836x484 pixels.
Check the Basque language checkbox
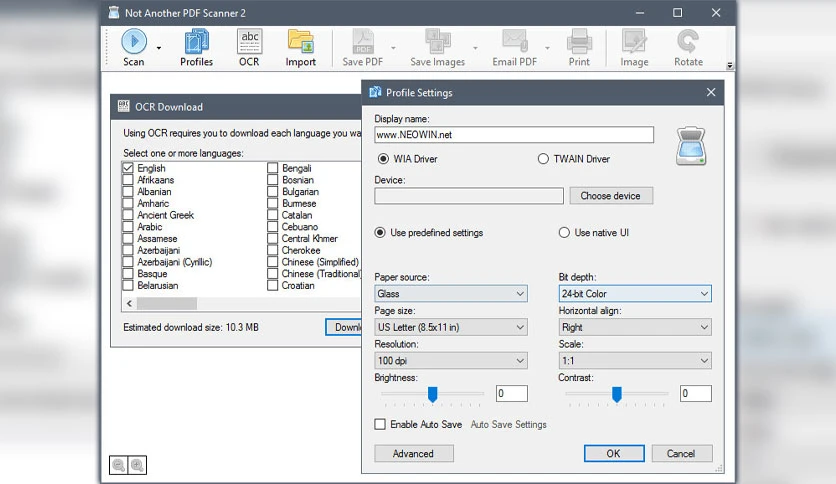click(x=128, y=273)
